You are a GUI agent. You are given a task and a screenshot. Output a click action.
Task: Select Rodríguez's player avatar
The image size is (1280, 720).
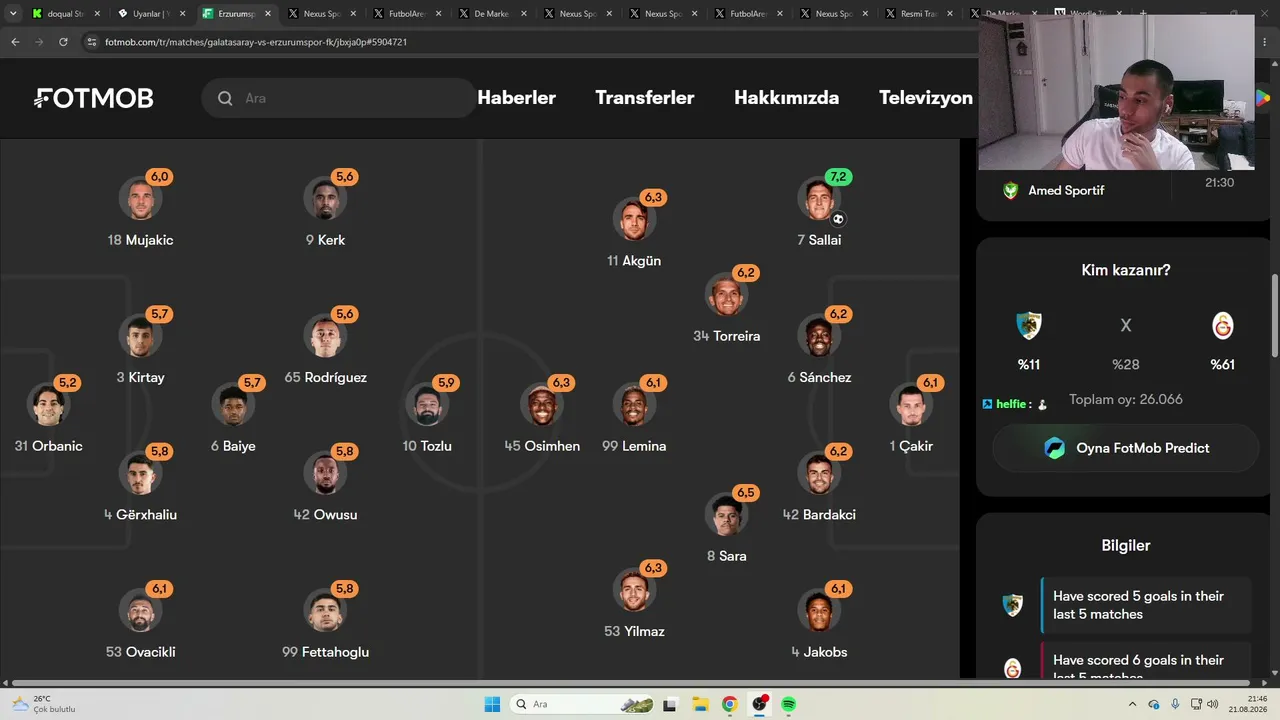coord(325,336)
